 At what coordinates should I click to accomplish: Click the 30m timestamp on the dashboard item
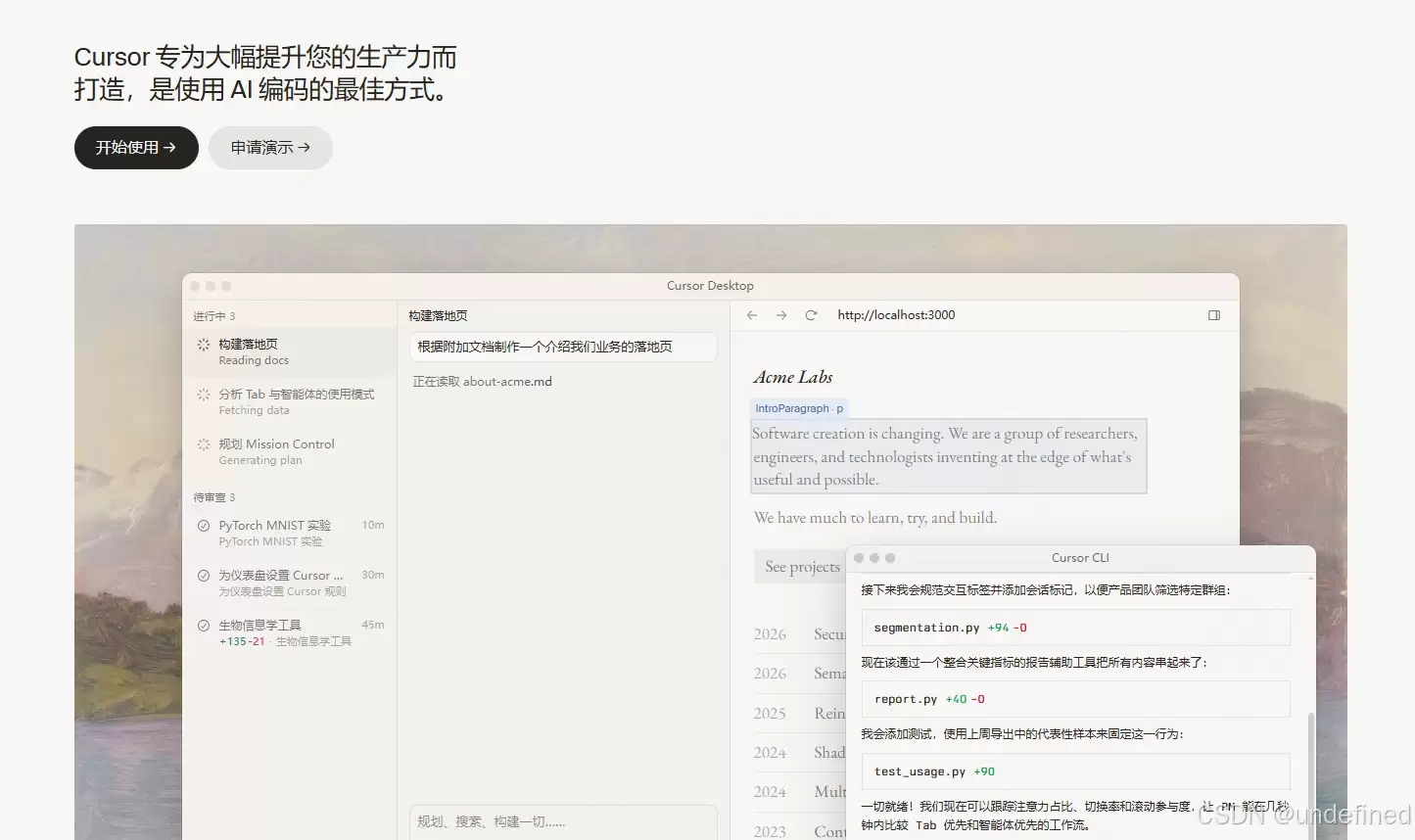[373, 576]
